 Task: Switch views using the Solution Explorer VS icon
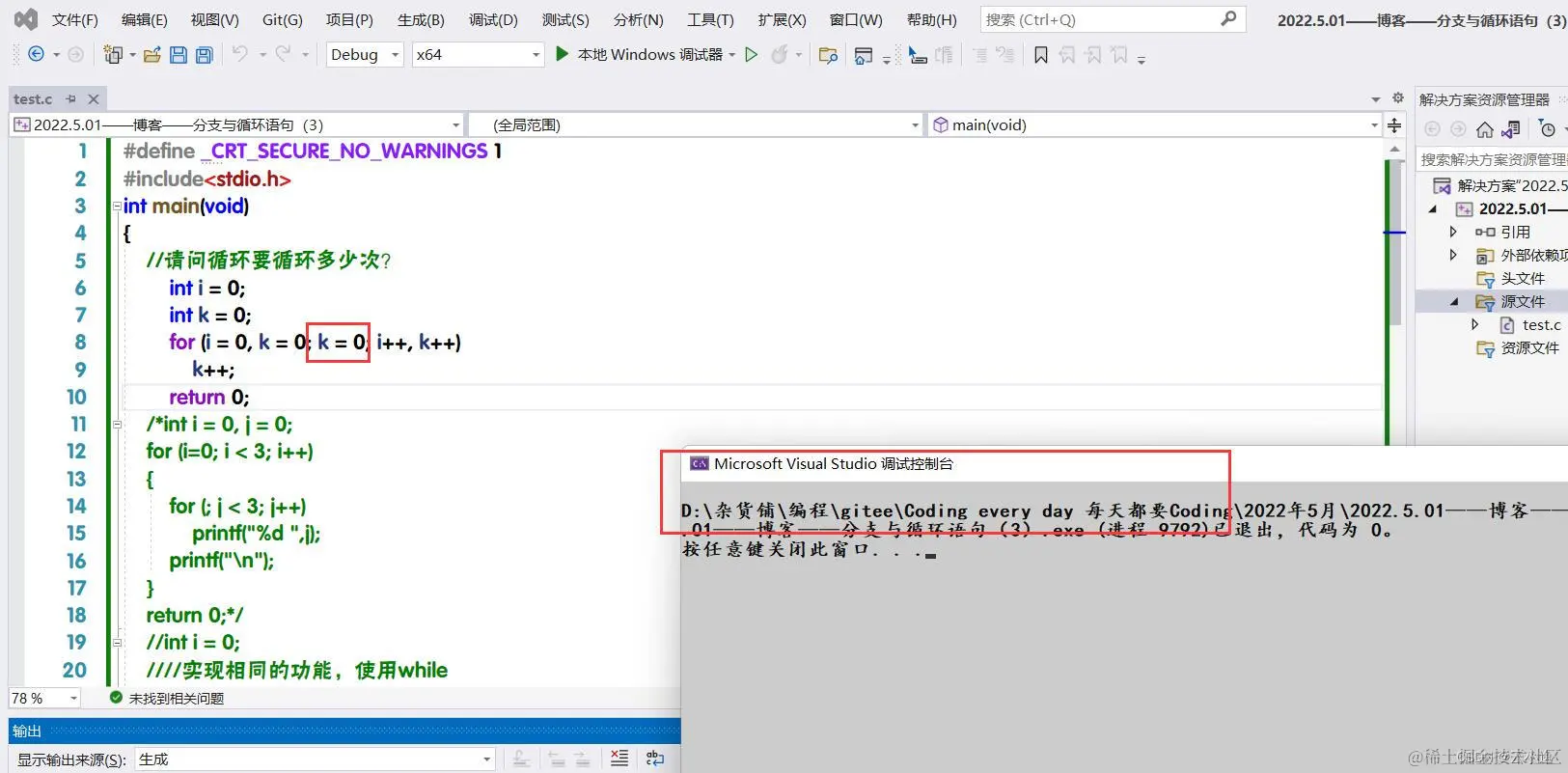pos(1512,129)
